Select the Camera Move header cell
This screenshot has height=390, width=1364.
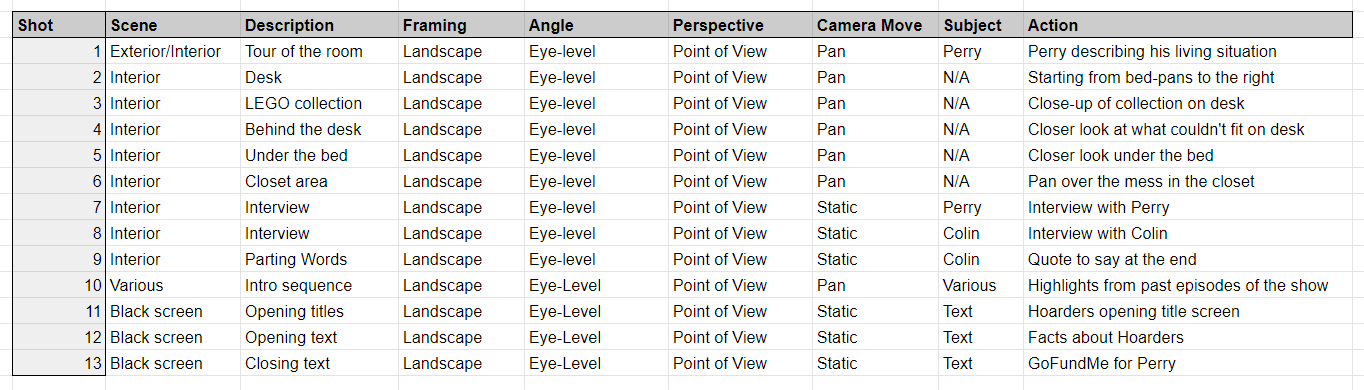point(874,25)
